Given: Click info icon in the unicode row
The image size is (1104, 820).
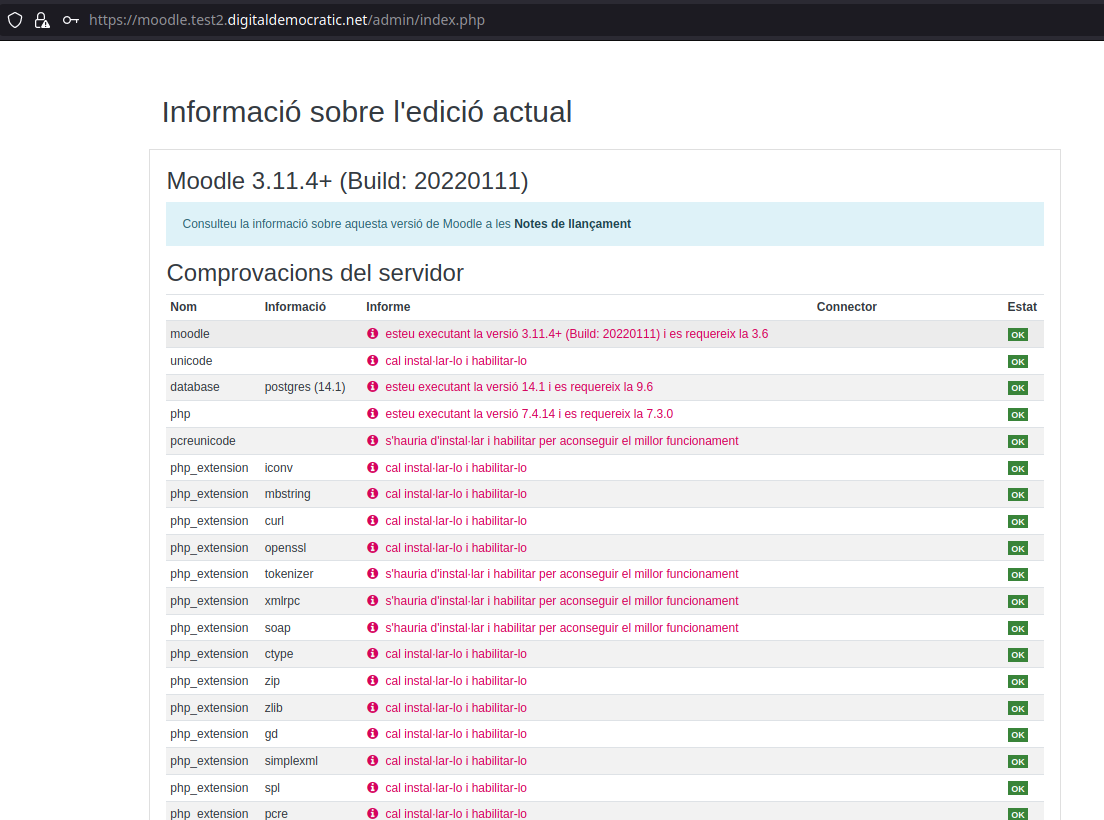Looking at the screenshot, I should pos(372,360).
